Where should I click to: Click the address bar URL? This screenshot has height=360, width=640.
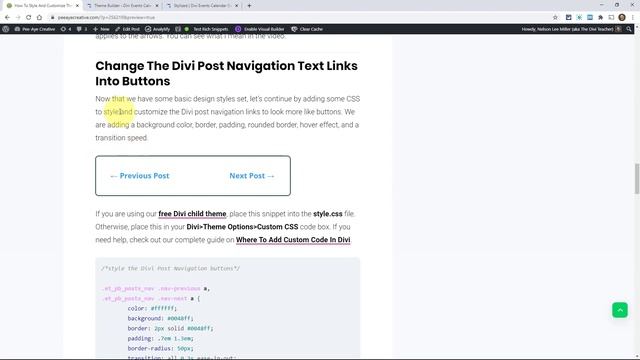point(106,18)
